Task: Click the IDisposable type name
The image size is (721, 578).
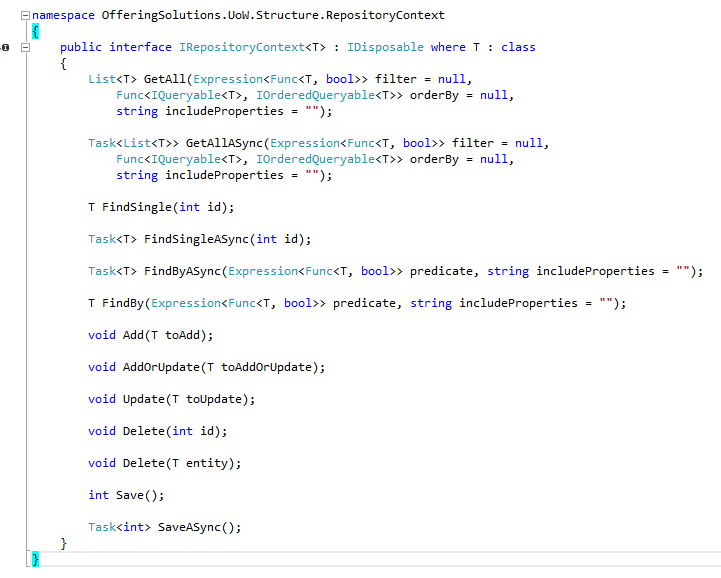Action: click(x=385, y=47)
